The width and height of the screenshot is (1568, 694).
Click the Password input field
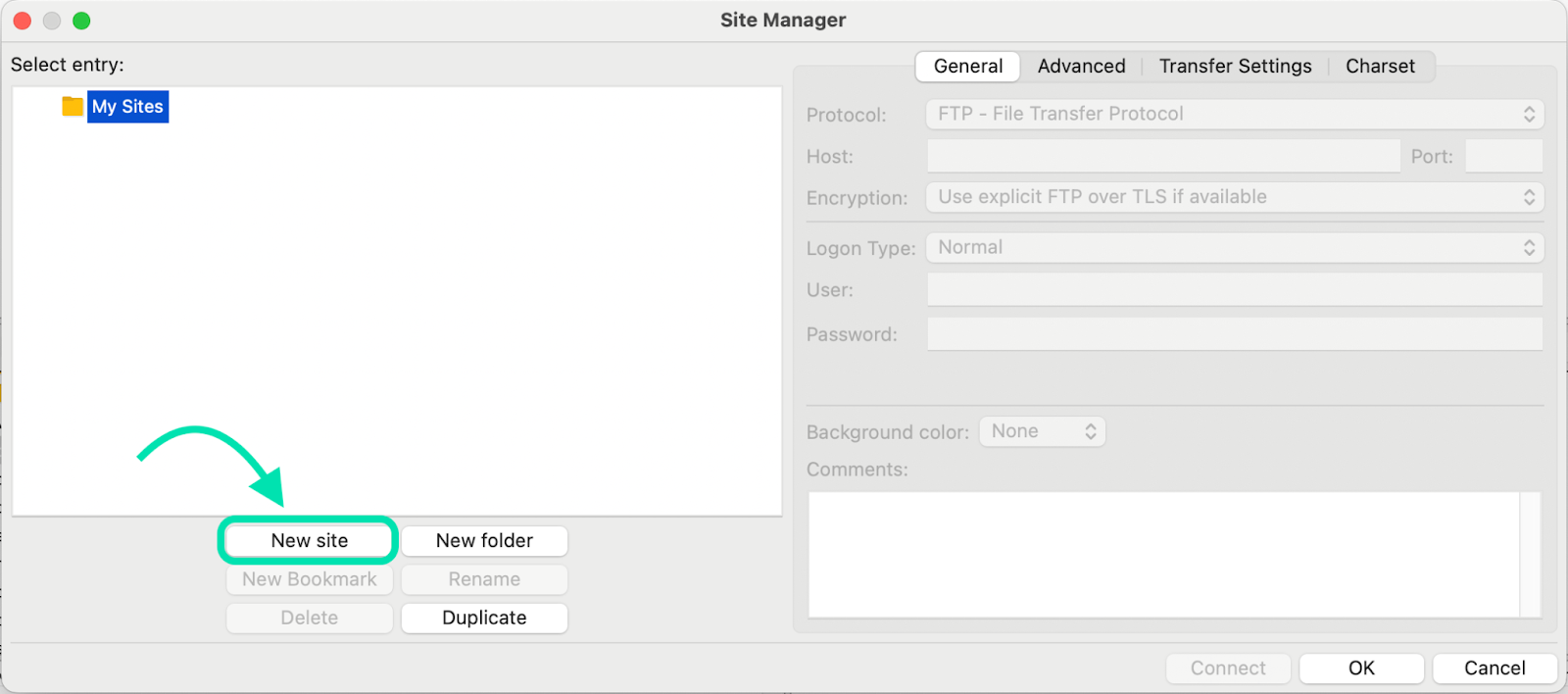tap(1235, 333)
